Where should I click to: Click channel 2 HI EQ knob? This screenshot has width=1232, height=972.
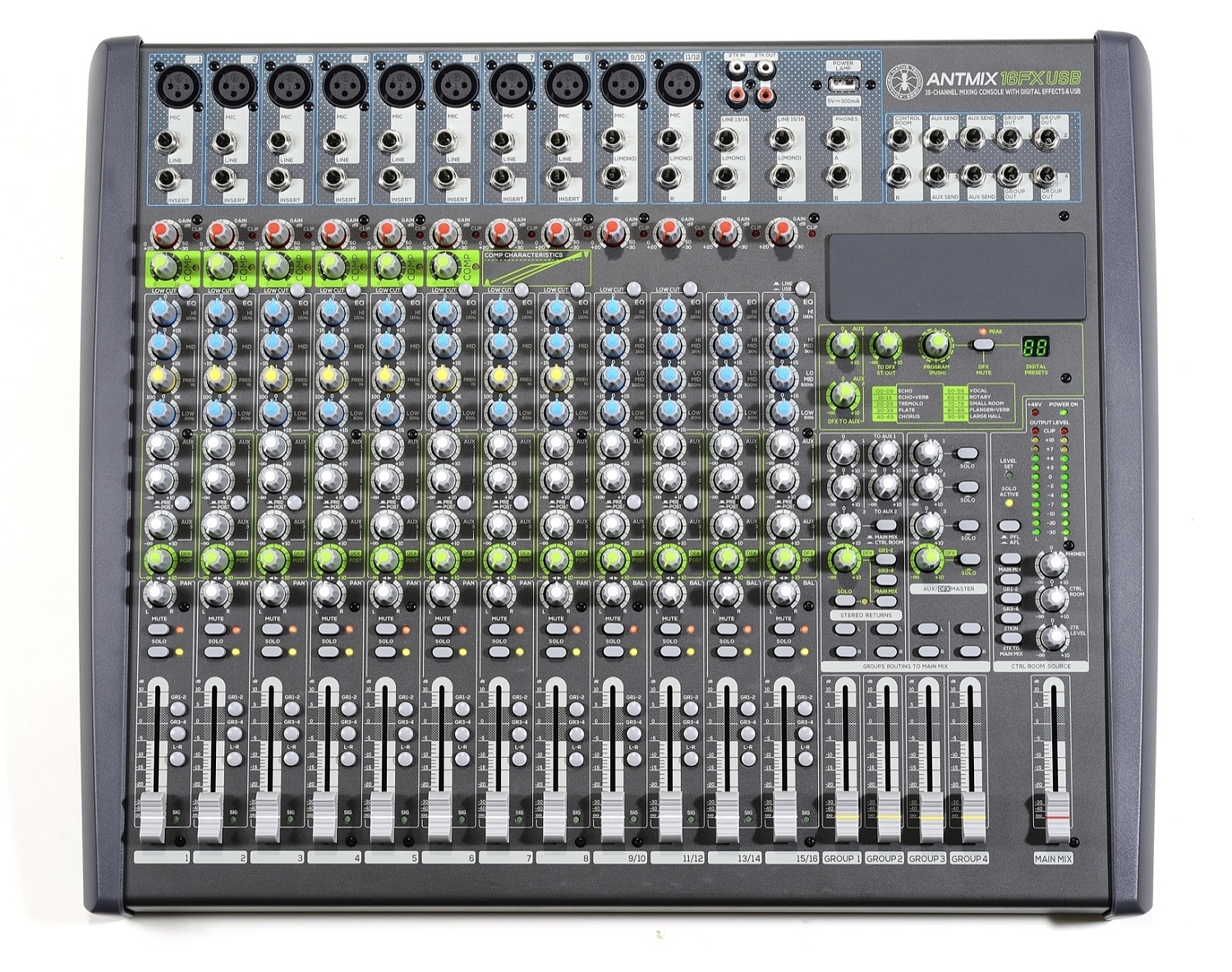point(218,312)
